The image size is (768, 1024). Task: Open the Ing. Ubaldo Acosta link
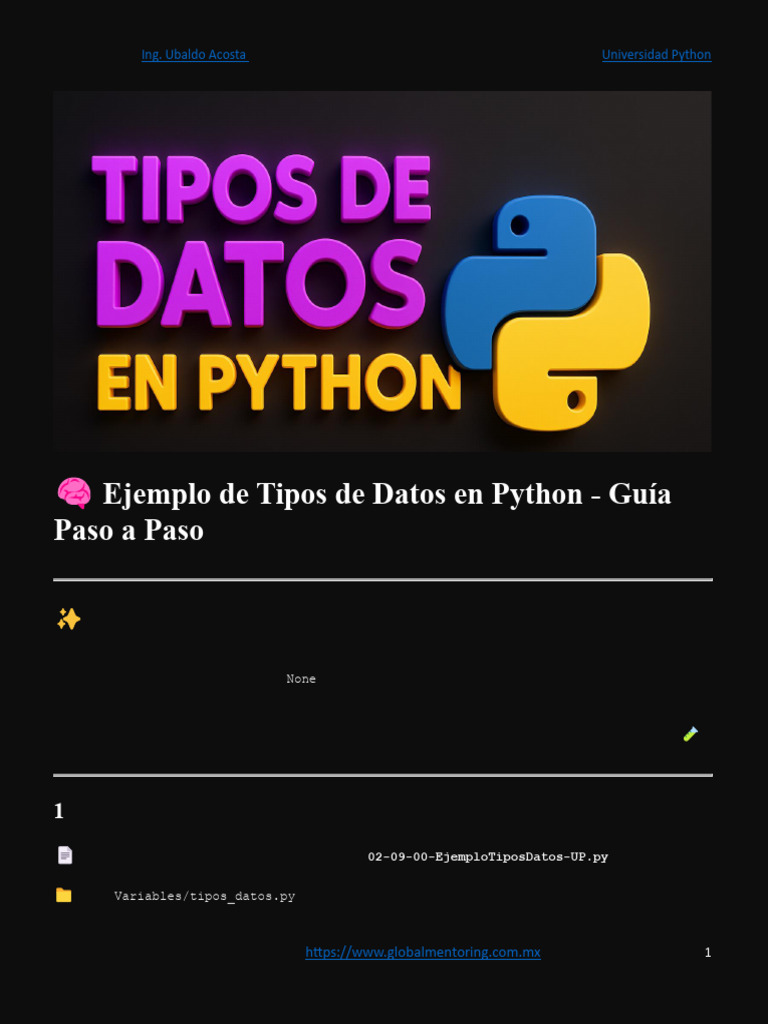[195, 55]
